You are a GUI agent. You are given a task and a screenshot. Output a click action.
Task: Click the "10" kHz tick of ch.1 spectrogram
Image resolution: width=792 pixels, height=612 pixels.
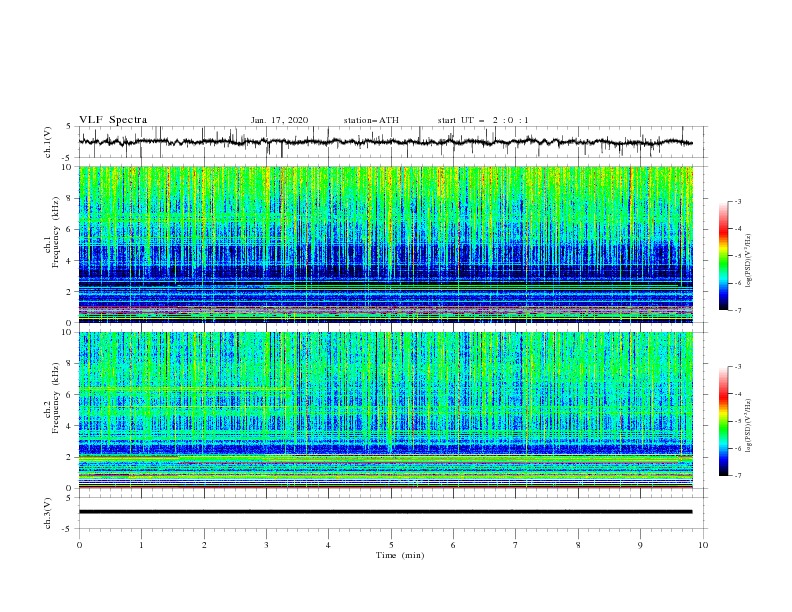click(x=67, y=167)
